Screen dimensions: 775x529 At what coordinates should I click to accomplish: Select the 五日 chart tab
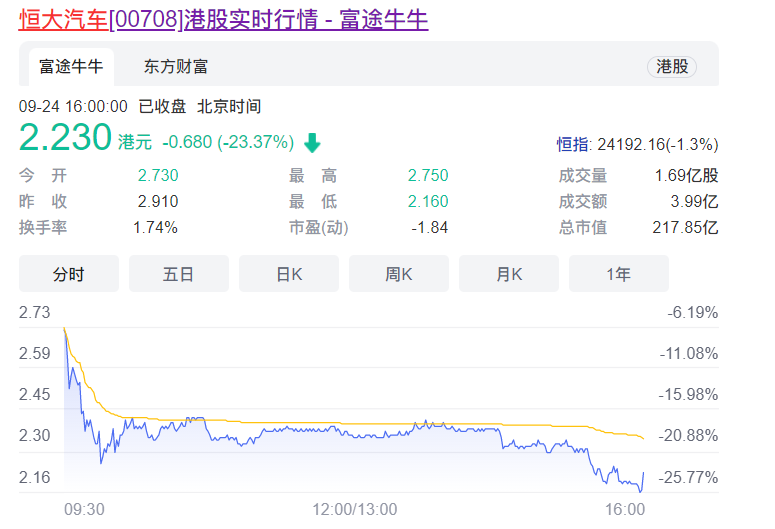179,274
